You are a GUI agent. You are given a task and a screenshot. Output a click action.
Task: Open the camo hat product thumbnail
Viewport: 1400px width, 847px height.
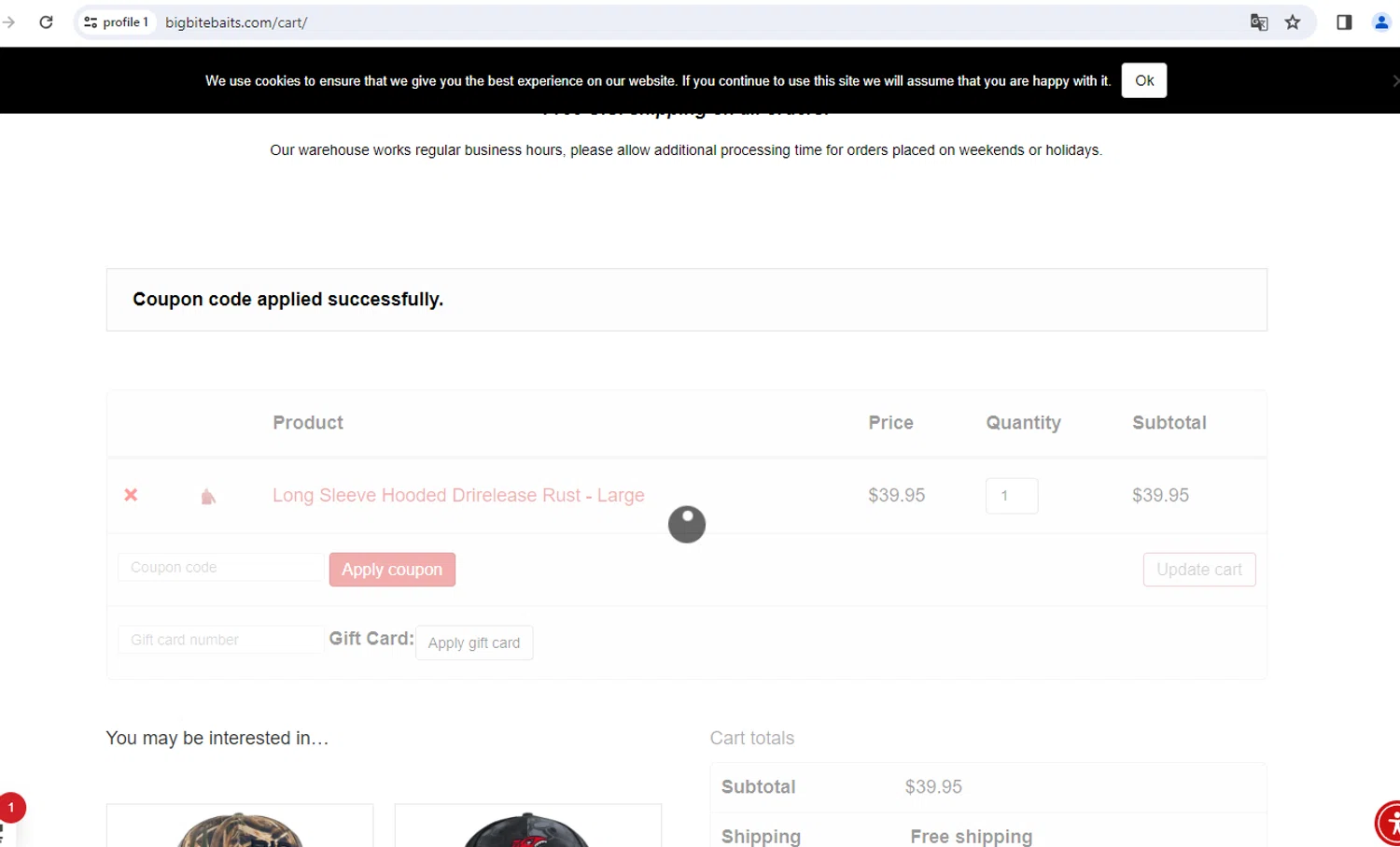(x=240, y=826)
